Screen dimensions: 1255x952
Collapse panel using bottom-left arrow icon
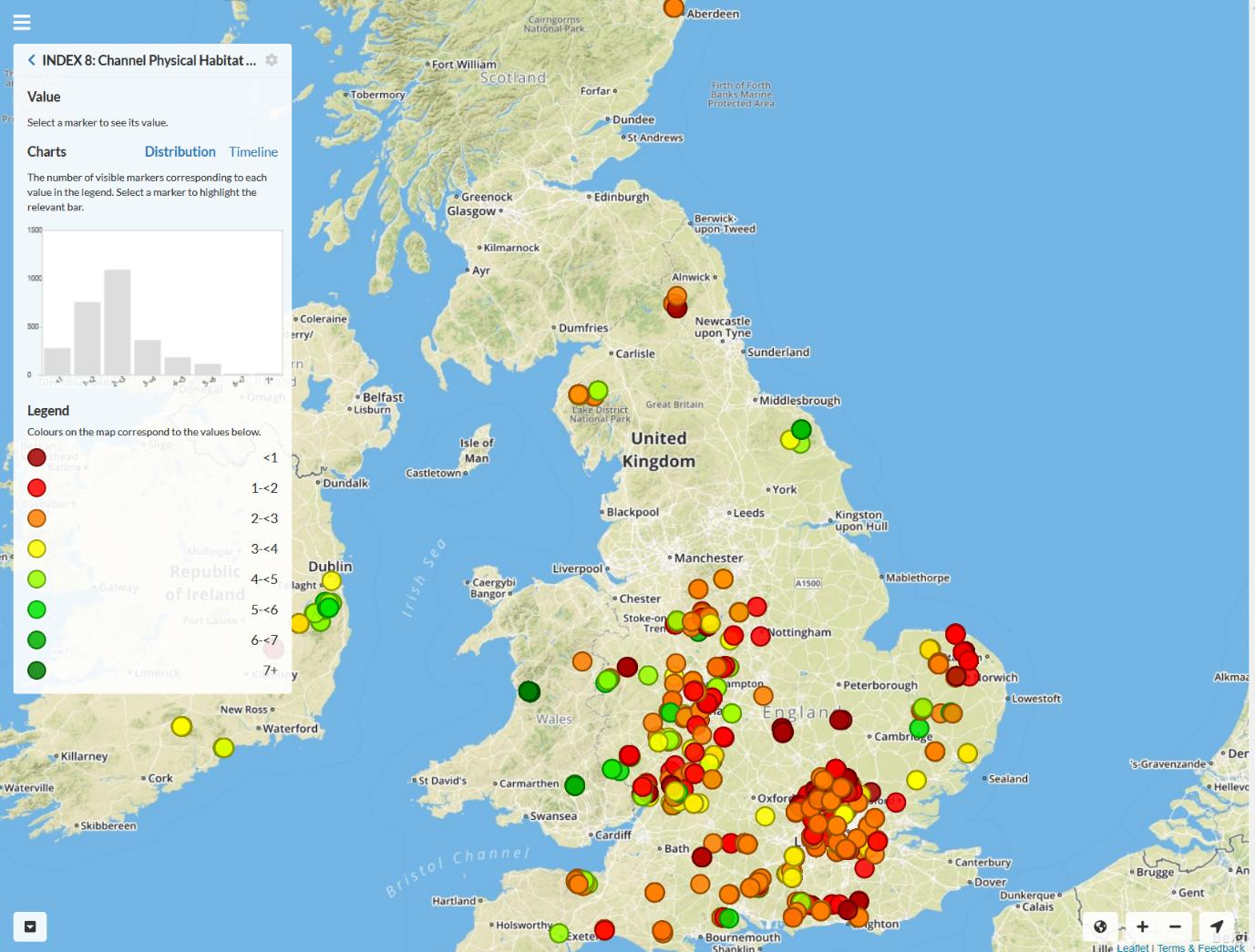[31, 926]
